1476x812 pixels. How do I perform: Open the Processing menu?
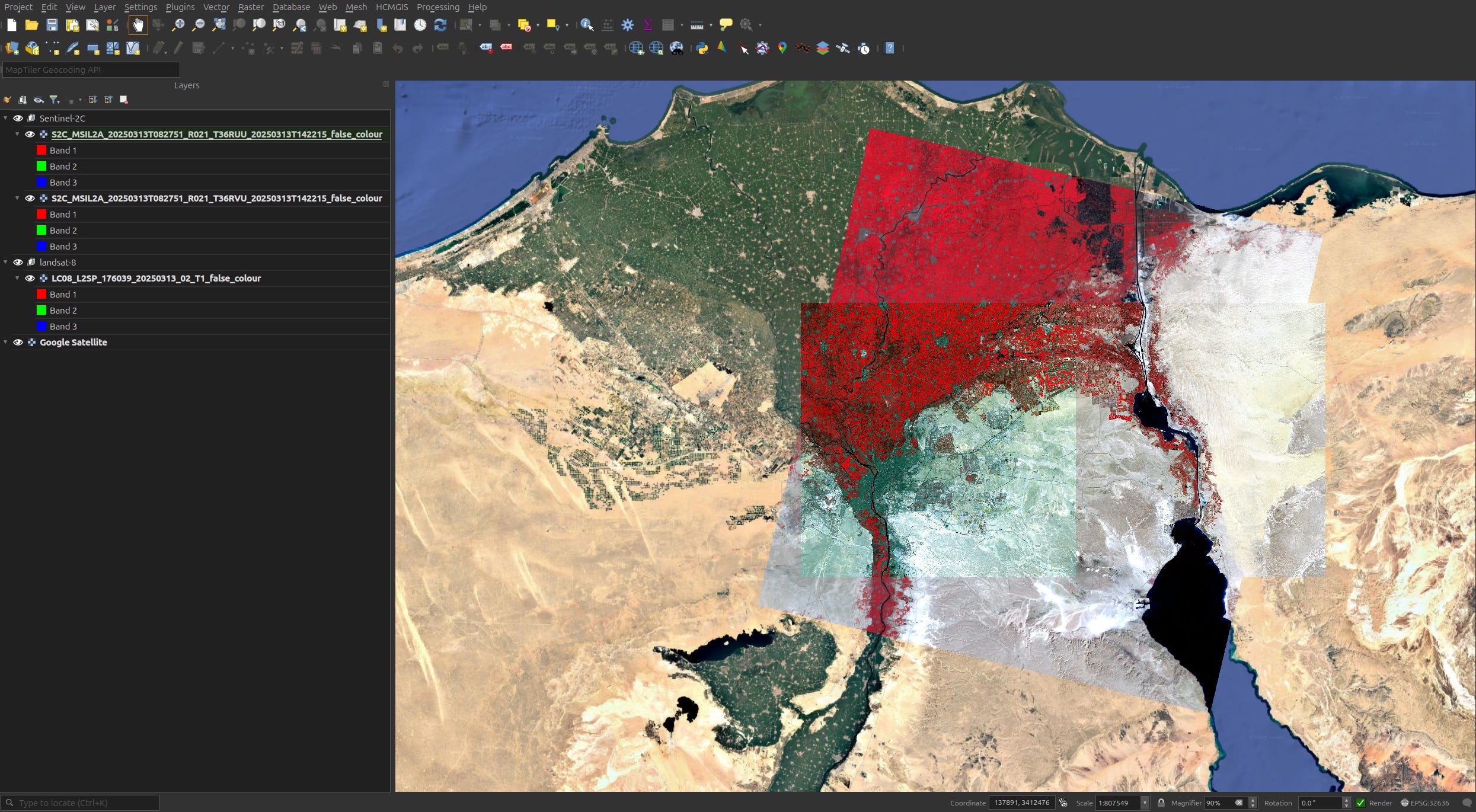[x=437, y=7]
